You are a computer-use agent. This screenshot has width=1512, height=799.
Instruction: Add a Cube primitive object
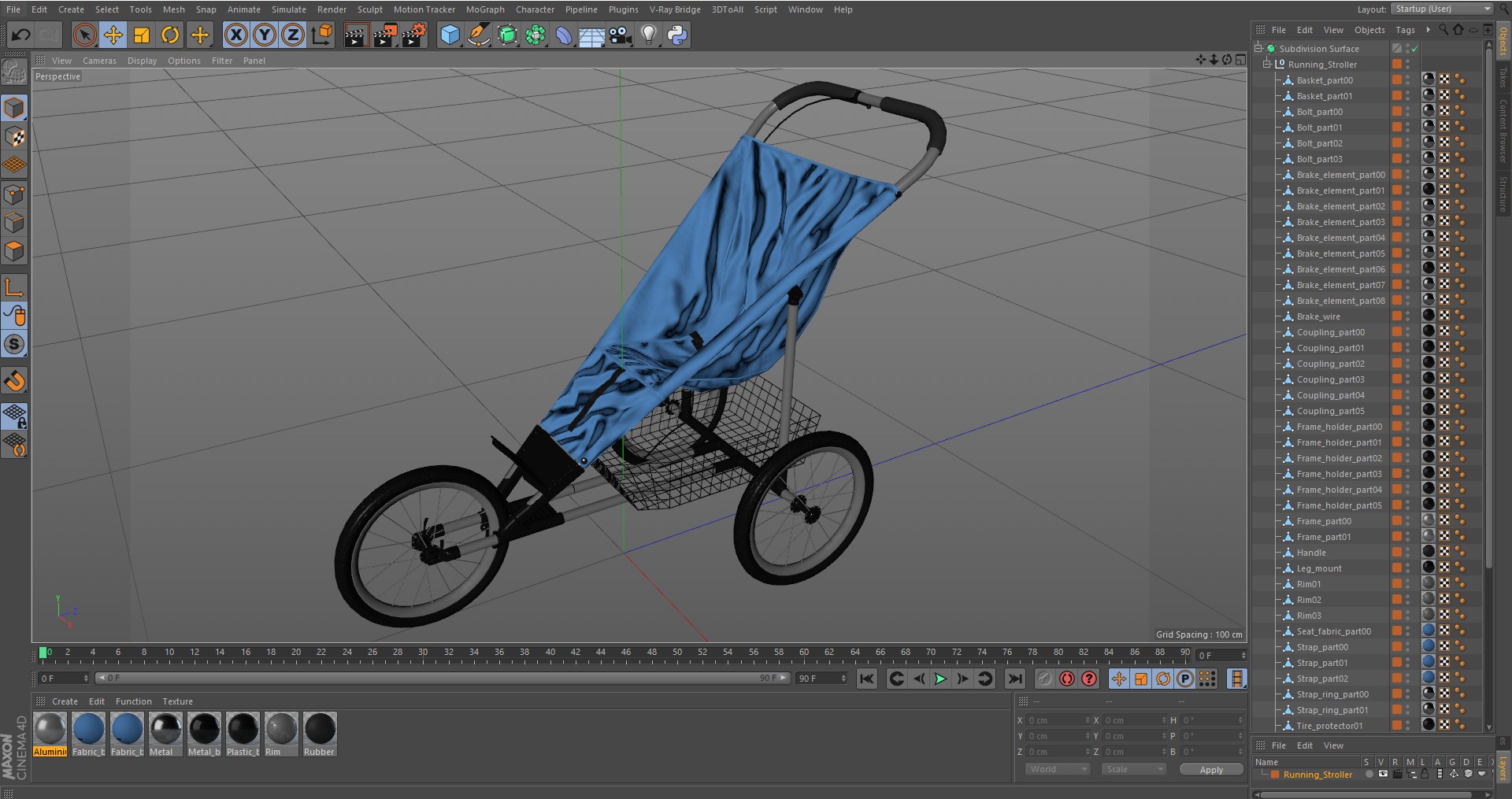click(x=450, y=35)
